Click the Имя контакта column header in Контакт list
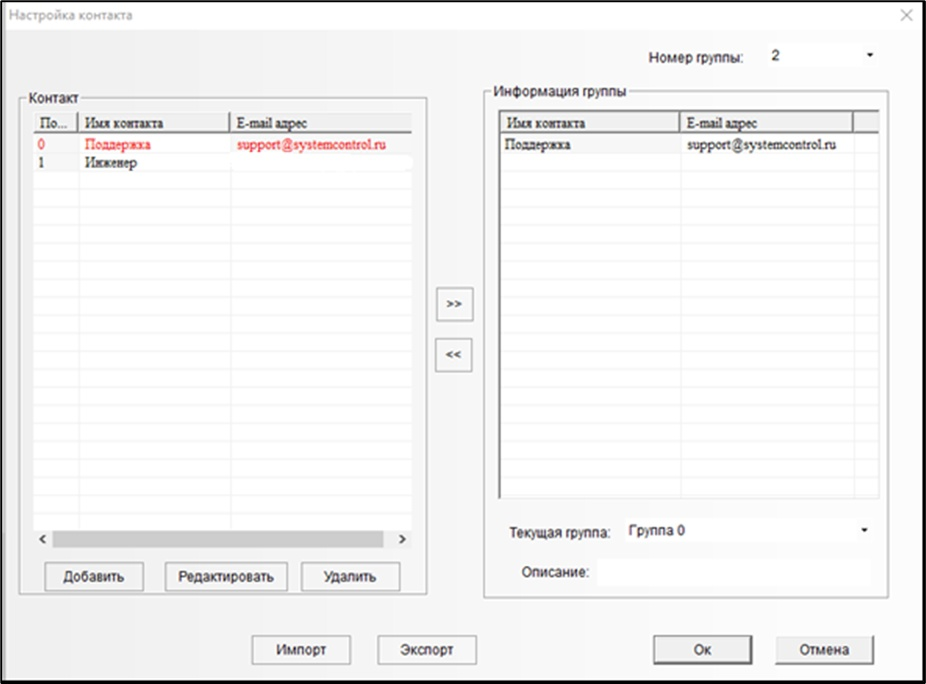 [154, 123]
